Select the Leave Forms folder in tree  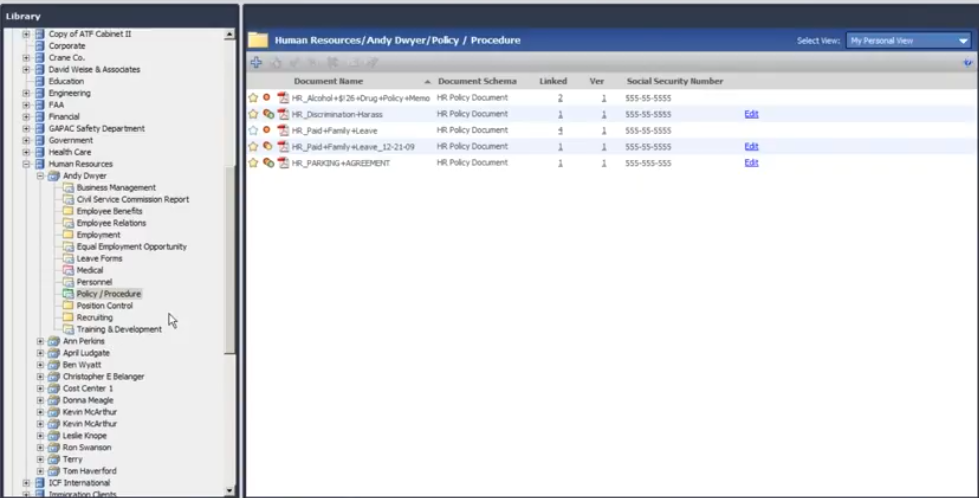point(99,258)
